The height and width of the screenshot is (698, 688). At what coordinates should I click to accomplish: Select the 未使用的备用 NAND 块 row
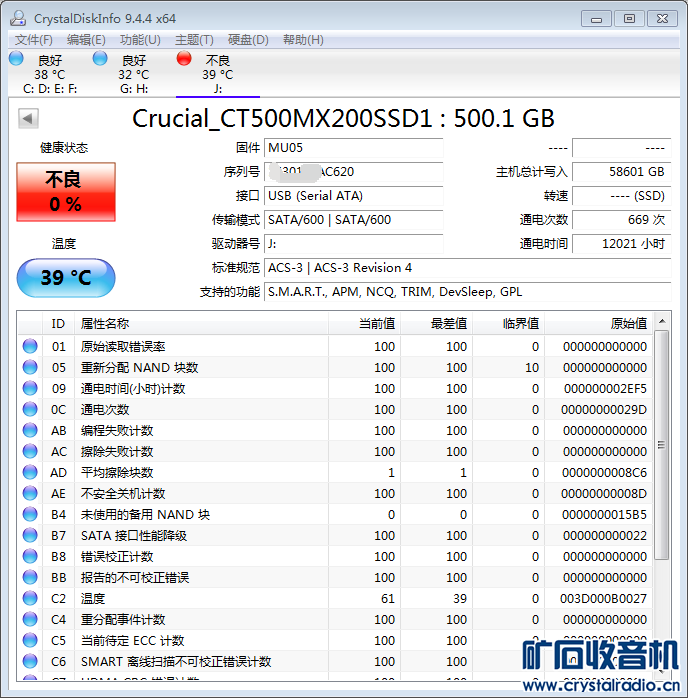tap(335, 514)
